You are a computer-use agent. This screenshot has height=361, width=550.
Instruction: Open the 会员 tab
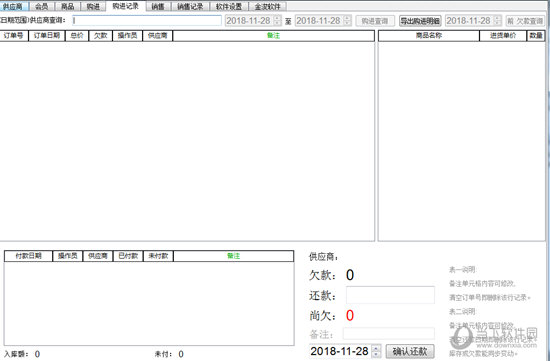41,6
